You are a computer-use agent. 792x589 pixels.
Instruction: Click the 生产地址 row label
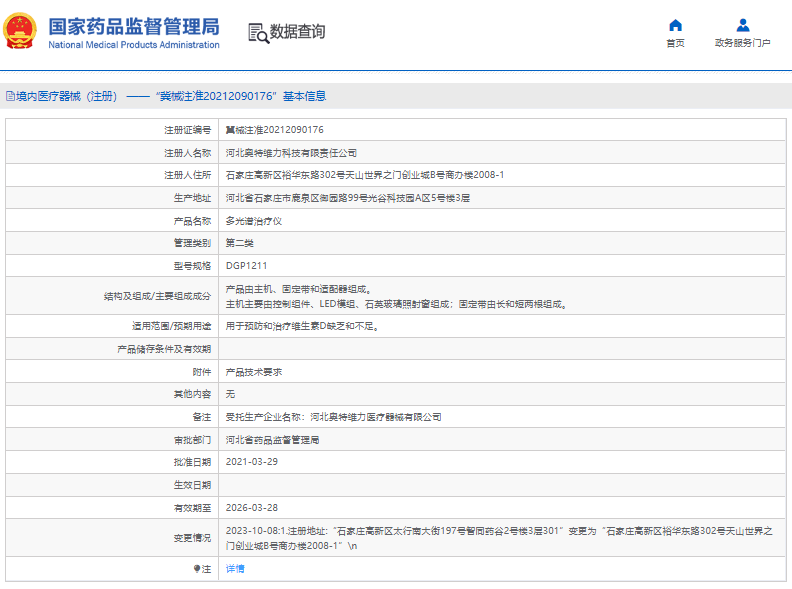tap(192, 198)
